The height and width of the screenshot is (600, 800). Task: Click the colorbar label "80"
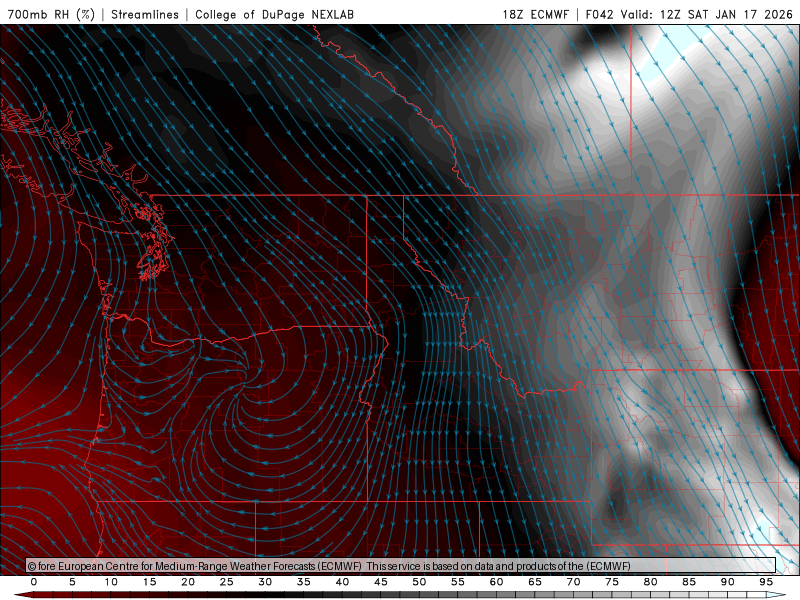tap(650, 582)
